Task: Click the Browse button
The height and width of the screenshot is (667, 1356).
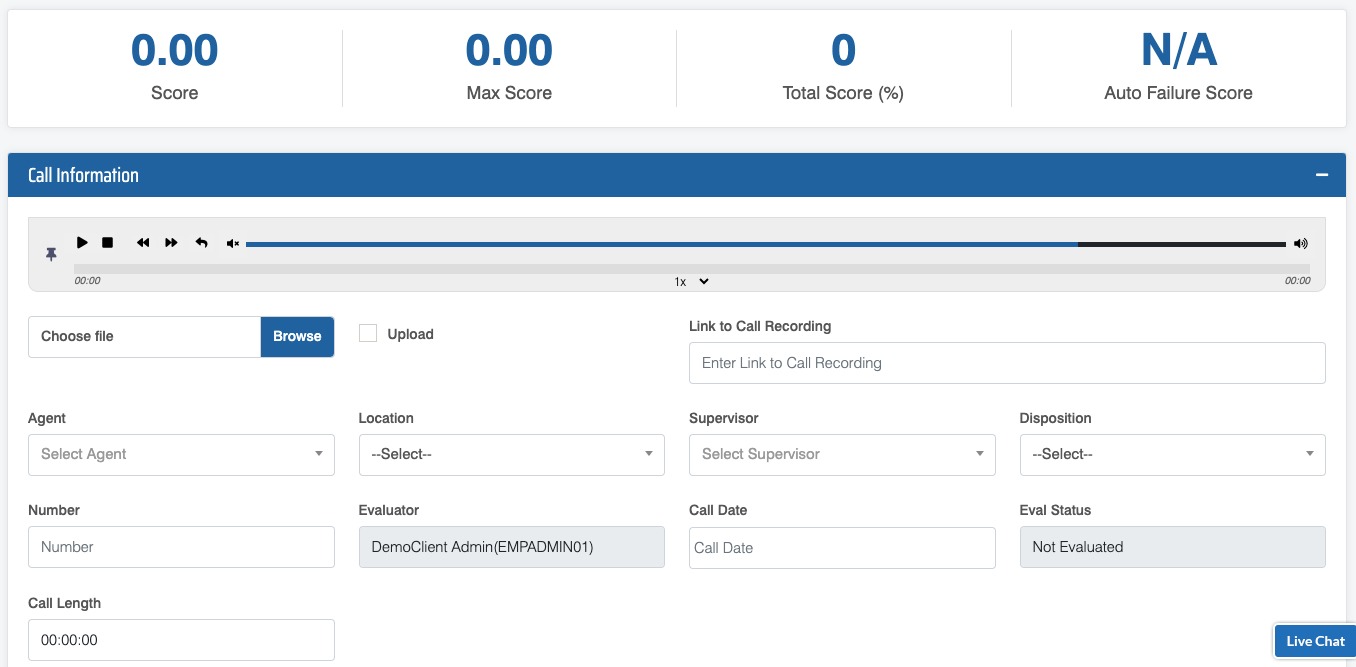Action: 297,337
